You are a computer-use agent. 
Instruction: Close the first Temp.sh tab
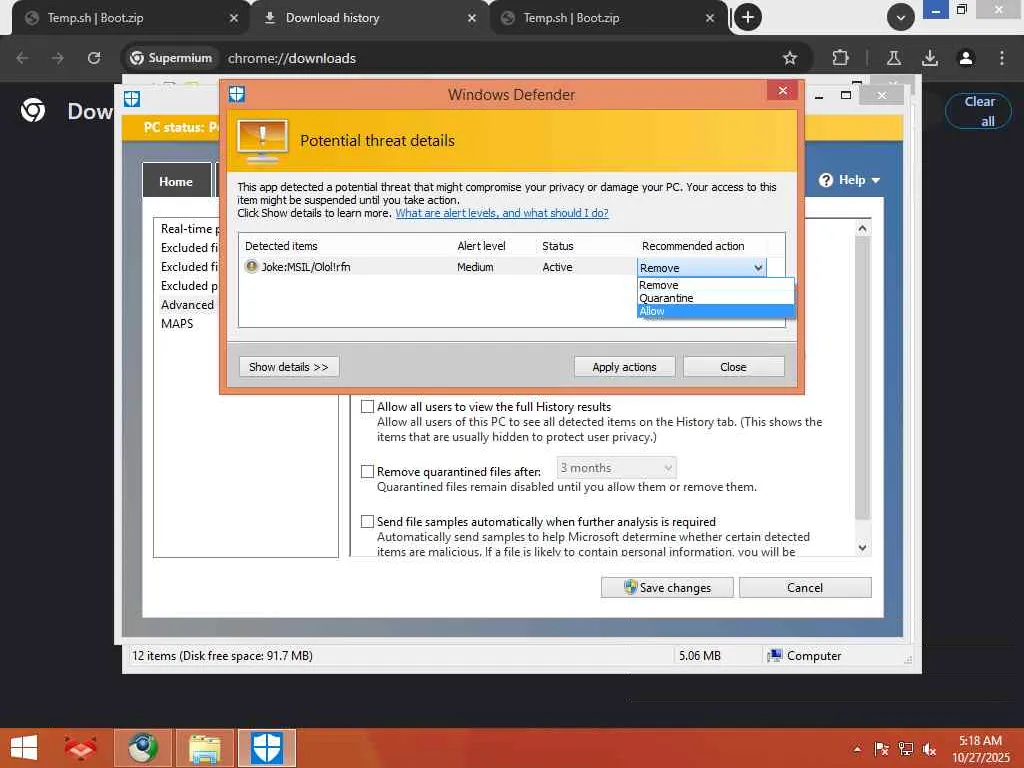coord(234,18)
